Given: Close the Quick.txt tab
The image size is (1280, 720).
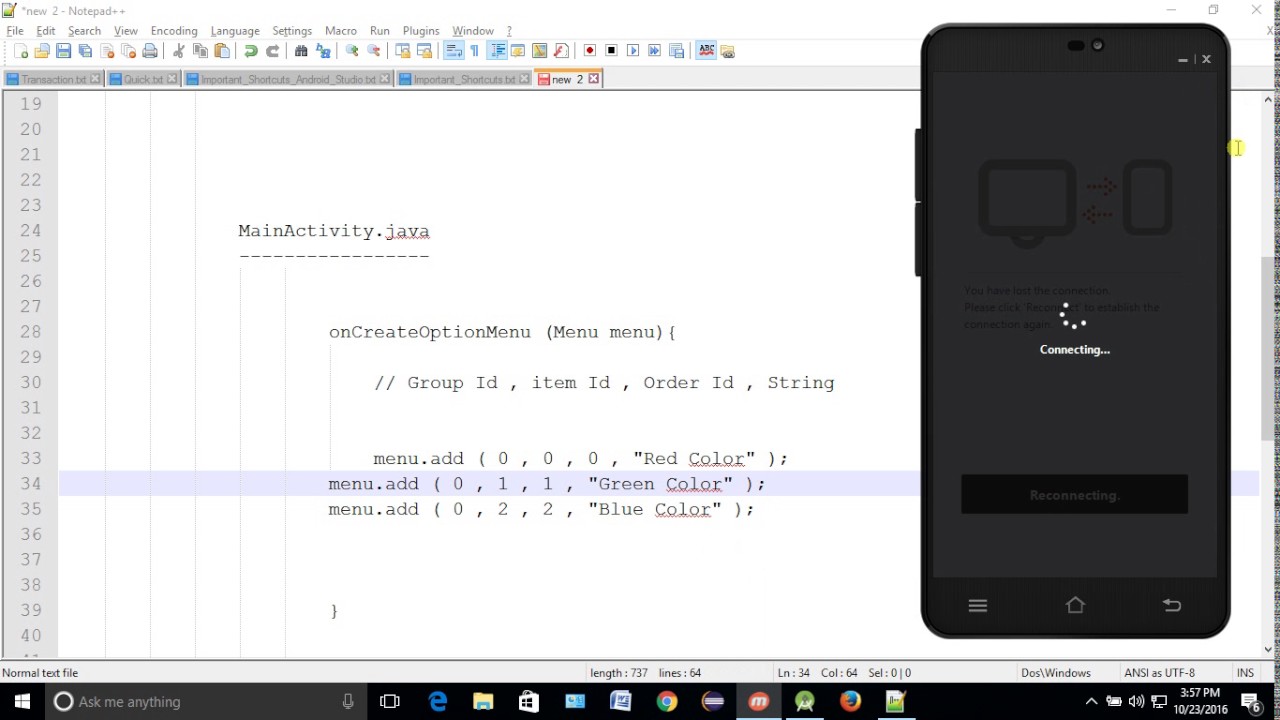Looking at the screenshot, I should point(172,79).
